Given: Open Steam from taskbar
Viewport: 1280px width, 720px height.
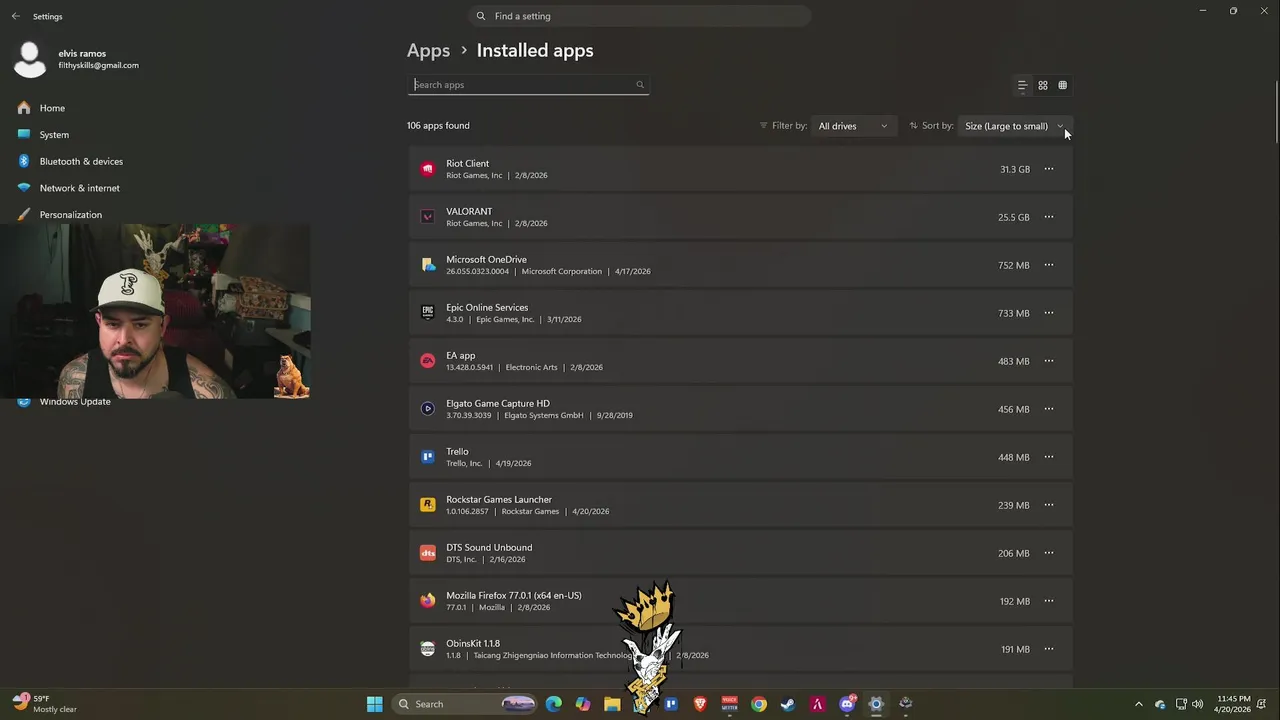Looking at the screenshot, I should [788, 704].
